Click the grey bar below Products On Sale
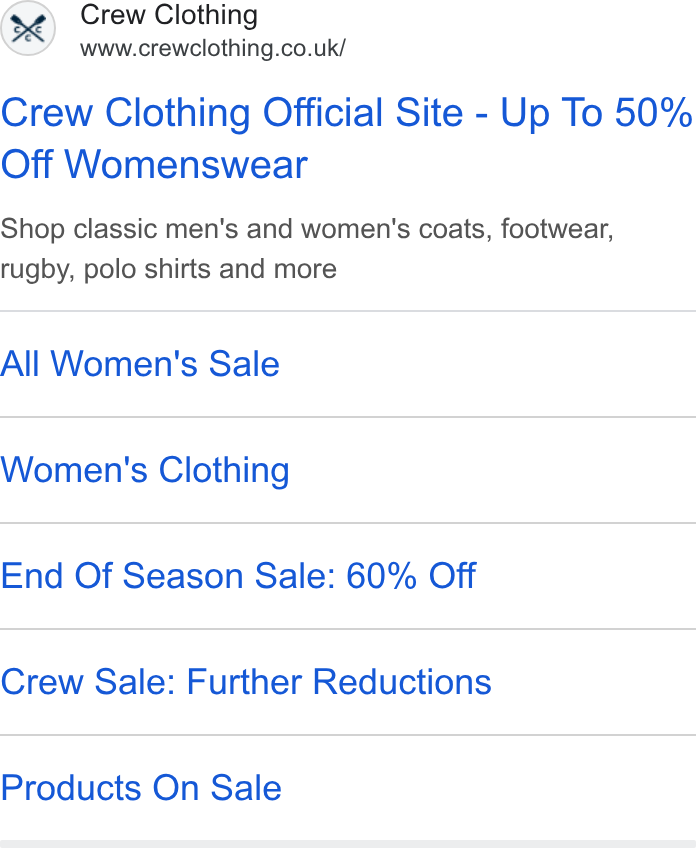The height and width of the screenshot is (848, 696). click(348, 844)
